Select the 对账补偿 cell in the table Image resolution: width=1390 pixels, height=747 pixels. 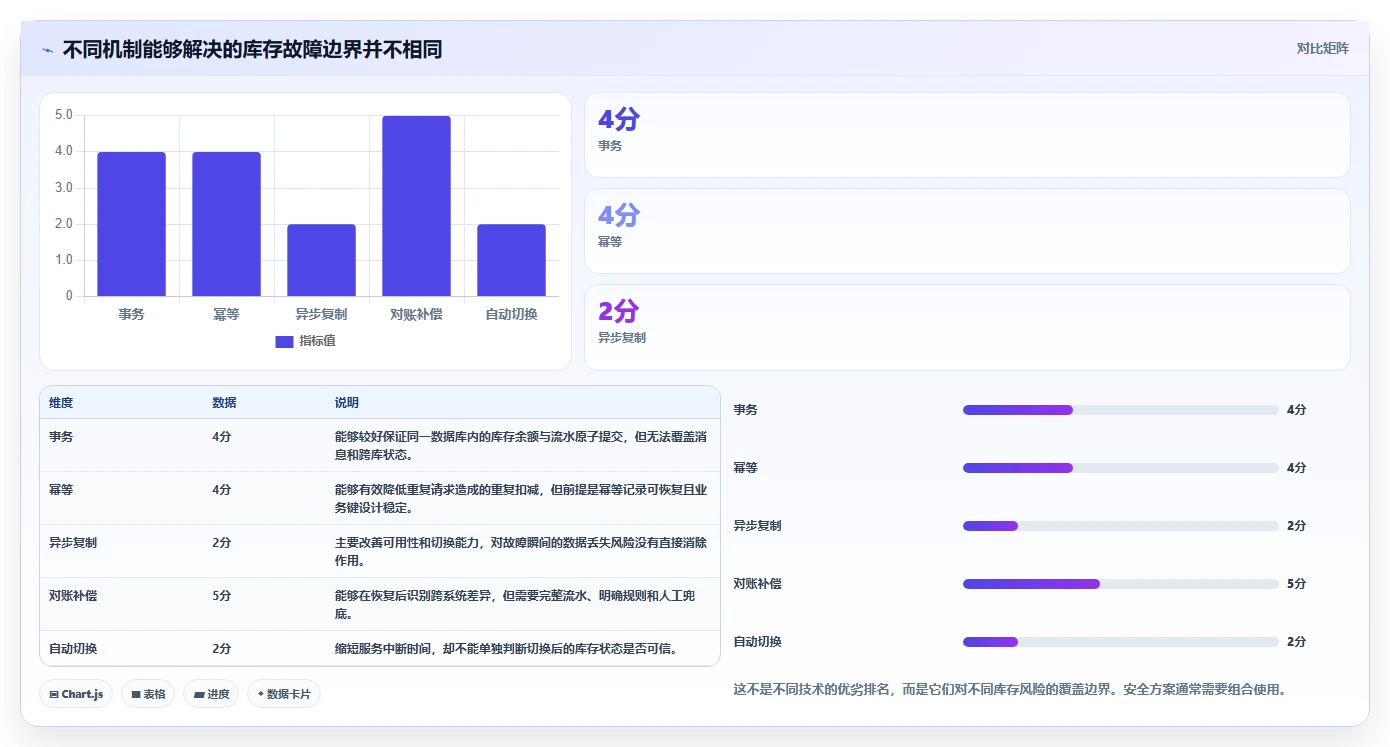point(73,596)
